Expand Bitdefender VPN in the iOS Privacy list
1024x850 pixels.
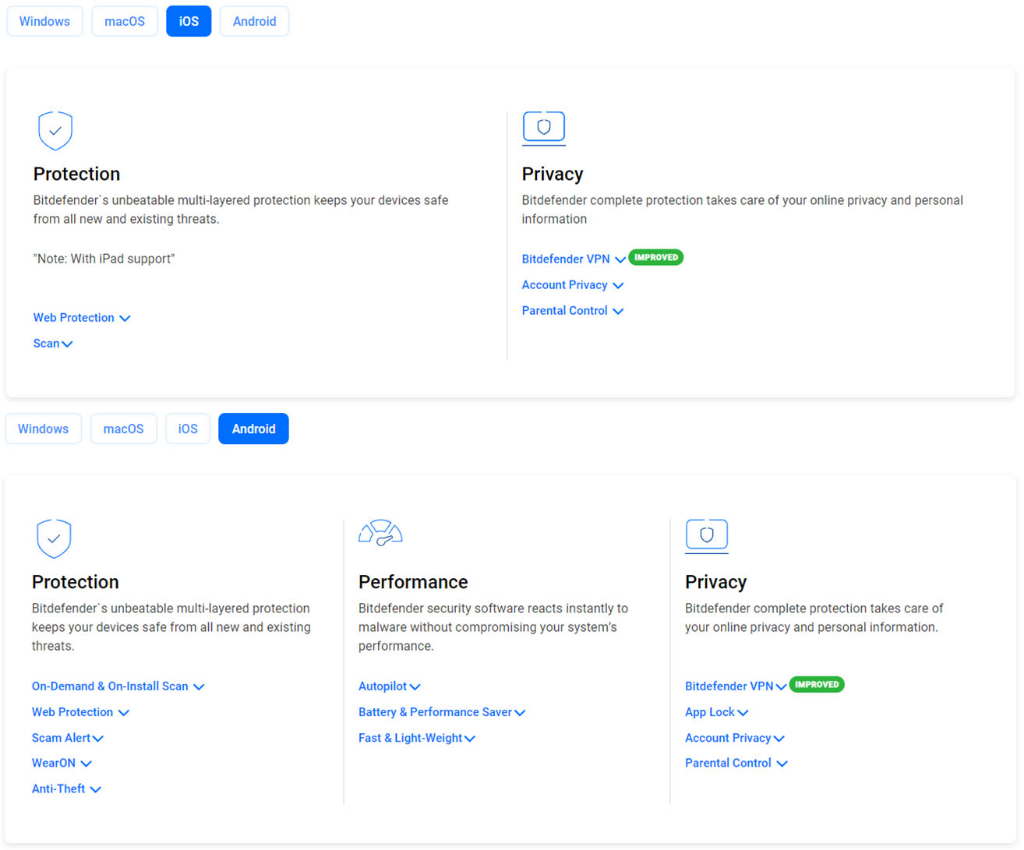(x=573, y=259)
